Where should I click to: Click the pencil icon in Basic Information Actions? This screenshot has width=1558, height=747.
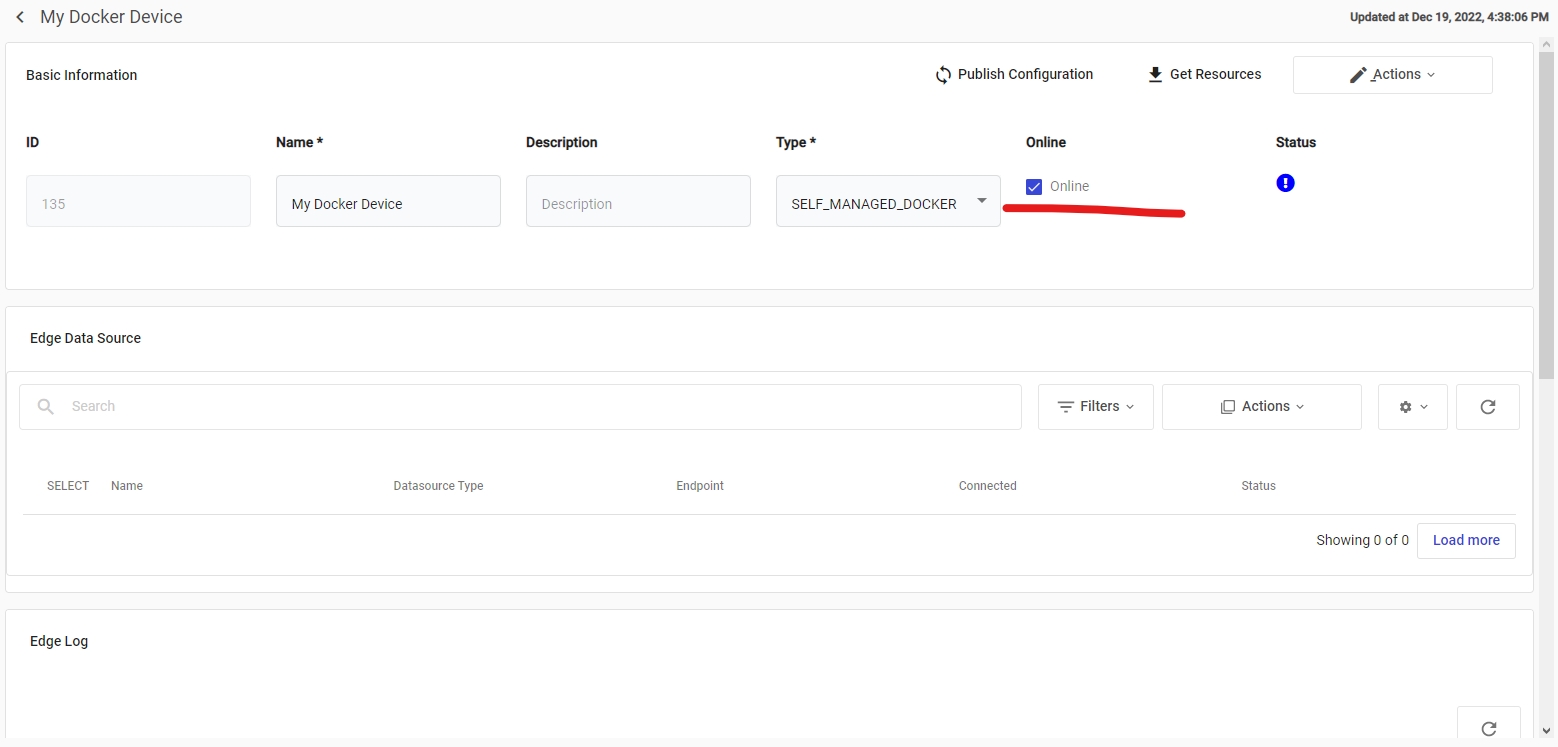point(1357,75)
